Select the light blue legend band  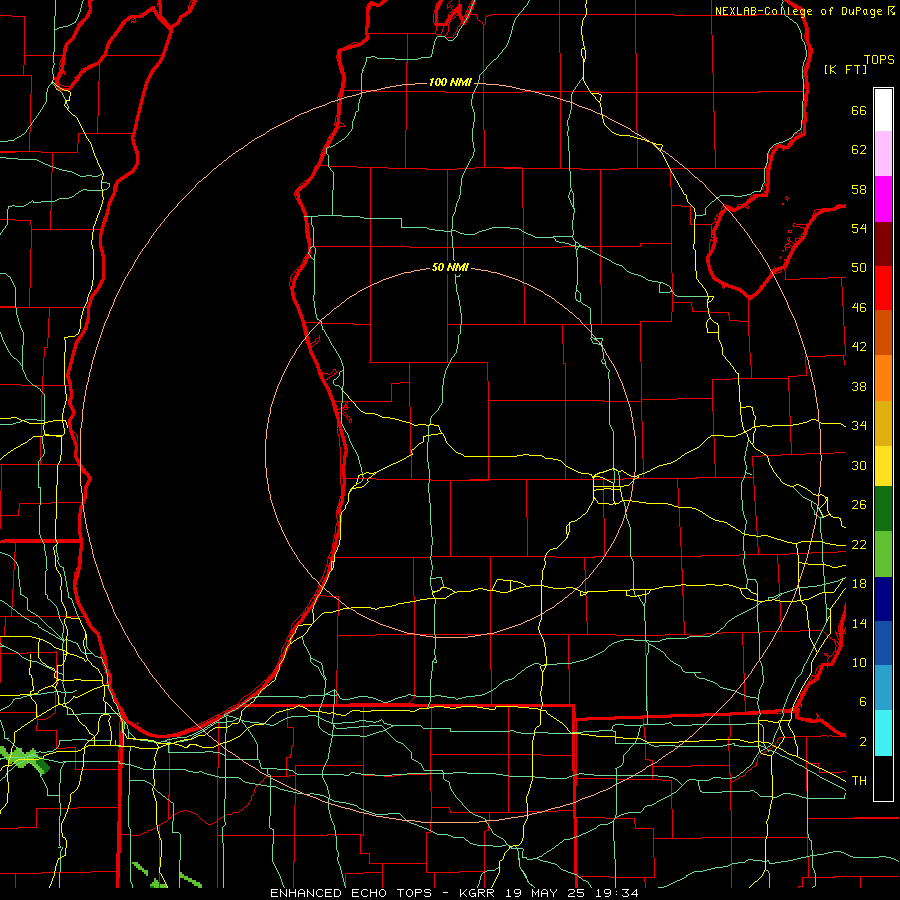coord(883,688)
